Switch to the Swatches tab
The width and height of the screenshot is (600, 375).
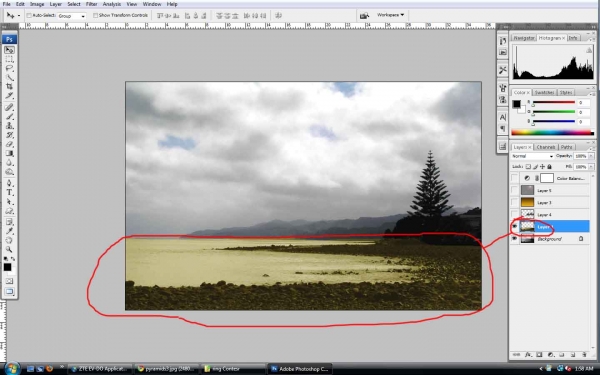pos(544,93)
